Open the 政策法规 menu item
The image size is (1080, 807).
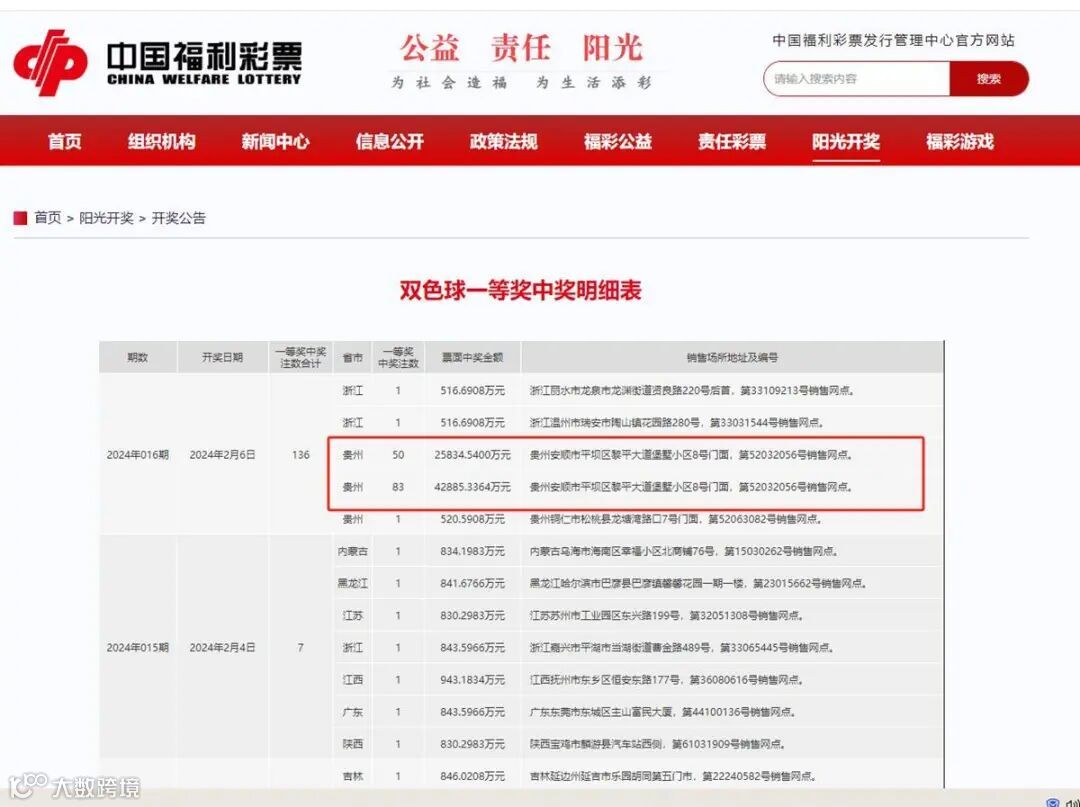tap(503, 142)
